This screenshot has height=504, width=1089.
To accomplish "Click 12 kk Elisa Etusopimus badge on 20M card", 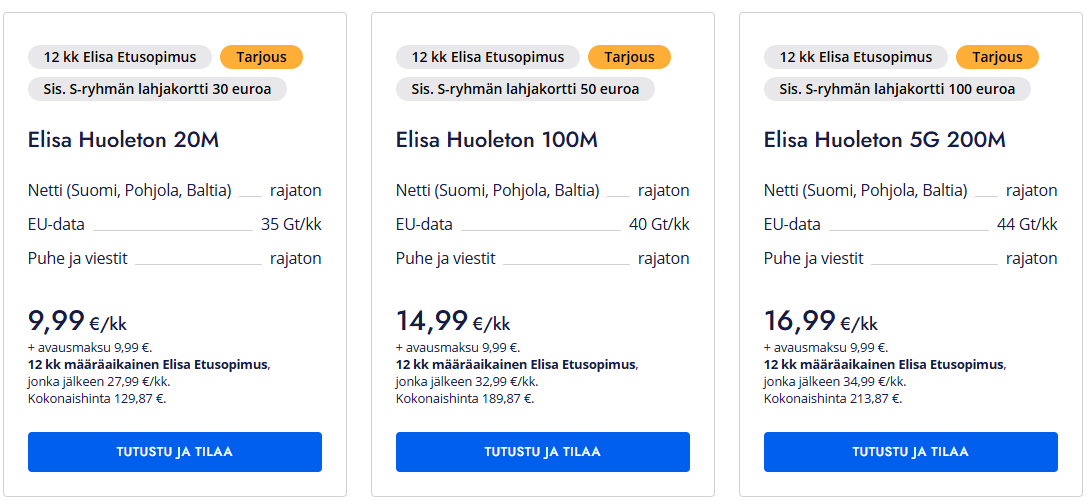I will (x=120, y=57).
